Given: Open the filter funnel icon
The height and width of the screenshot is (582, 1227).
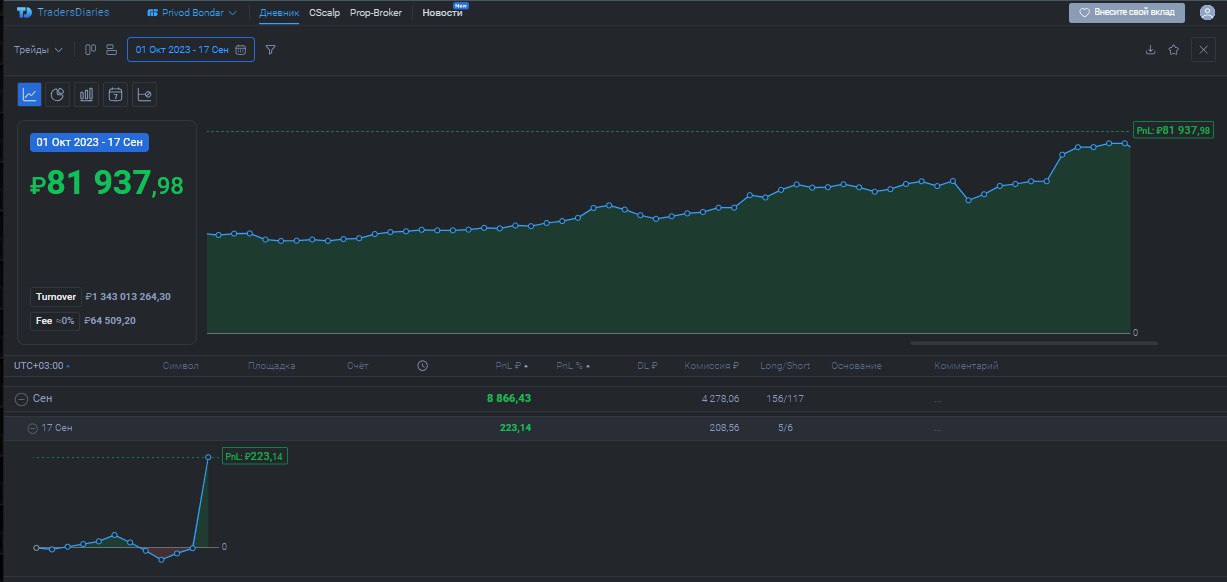Looking at the screenshot, I should [271, 50].
